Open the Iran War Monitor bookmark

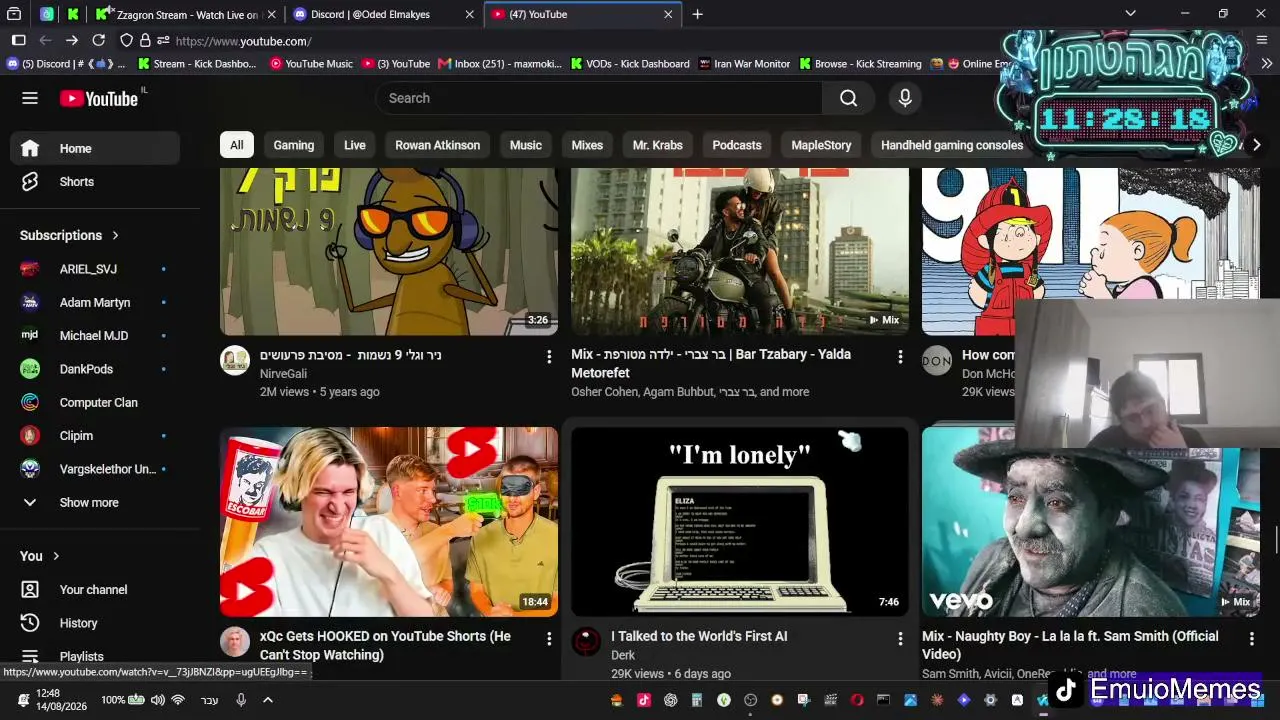(x=744, y=63)
